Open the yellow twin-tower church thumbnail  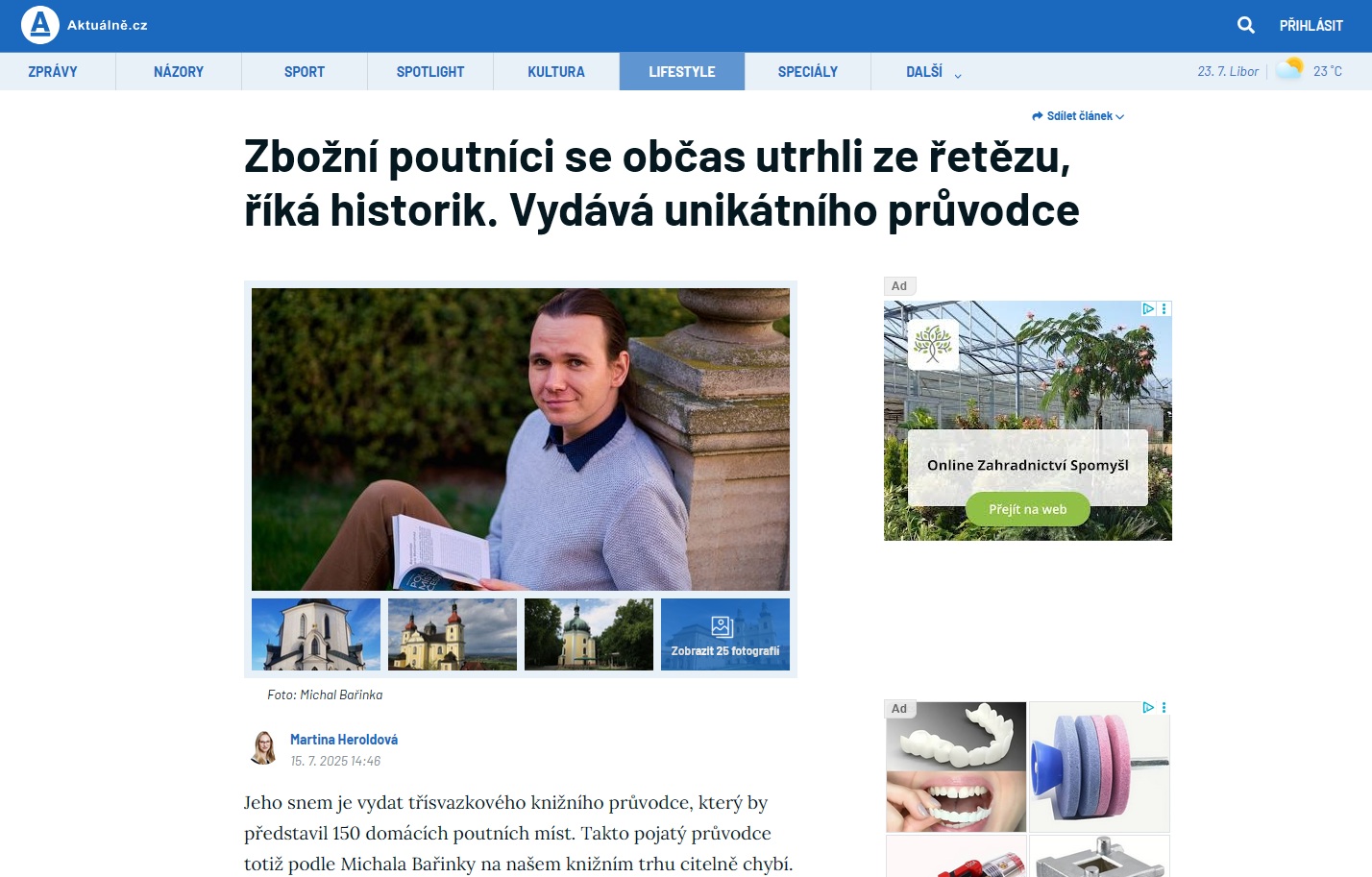(453, 634)
